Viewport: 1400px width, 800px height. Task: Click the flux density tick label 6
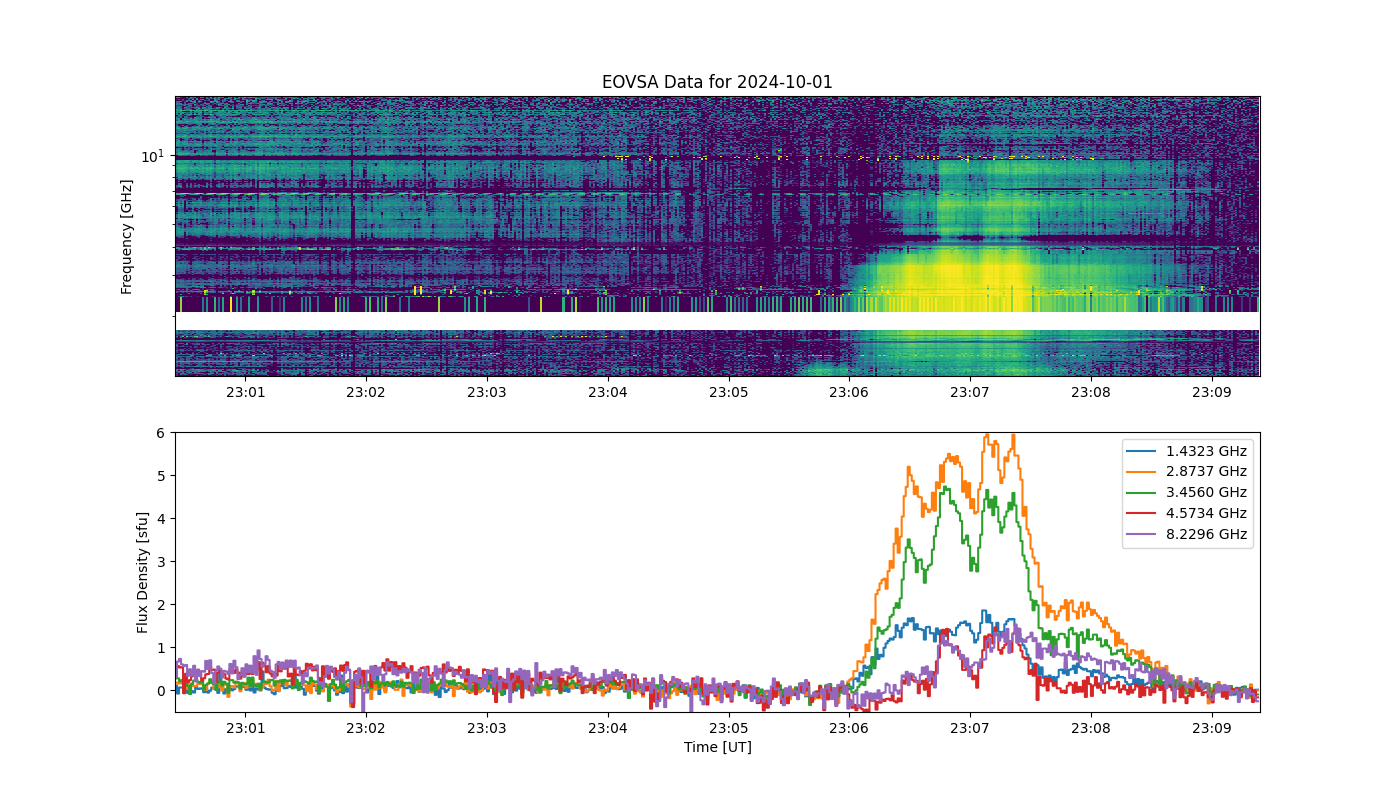(160, 433)
